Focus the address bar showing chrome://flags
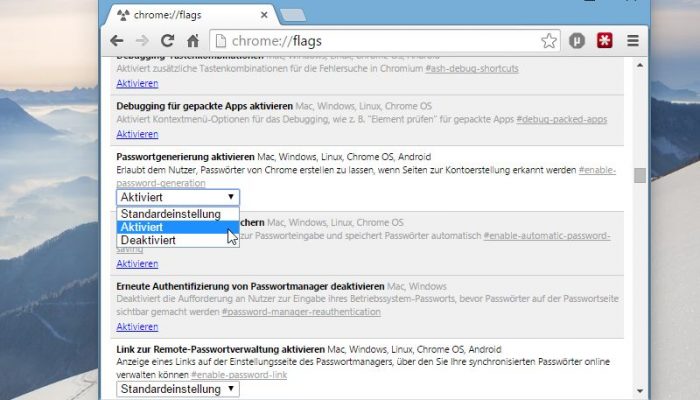This screenshot has height=400, width=700. (385, 41)
